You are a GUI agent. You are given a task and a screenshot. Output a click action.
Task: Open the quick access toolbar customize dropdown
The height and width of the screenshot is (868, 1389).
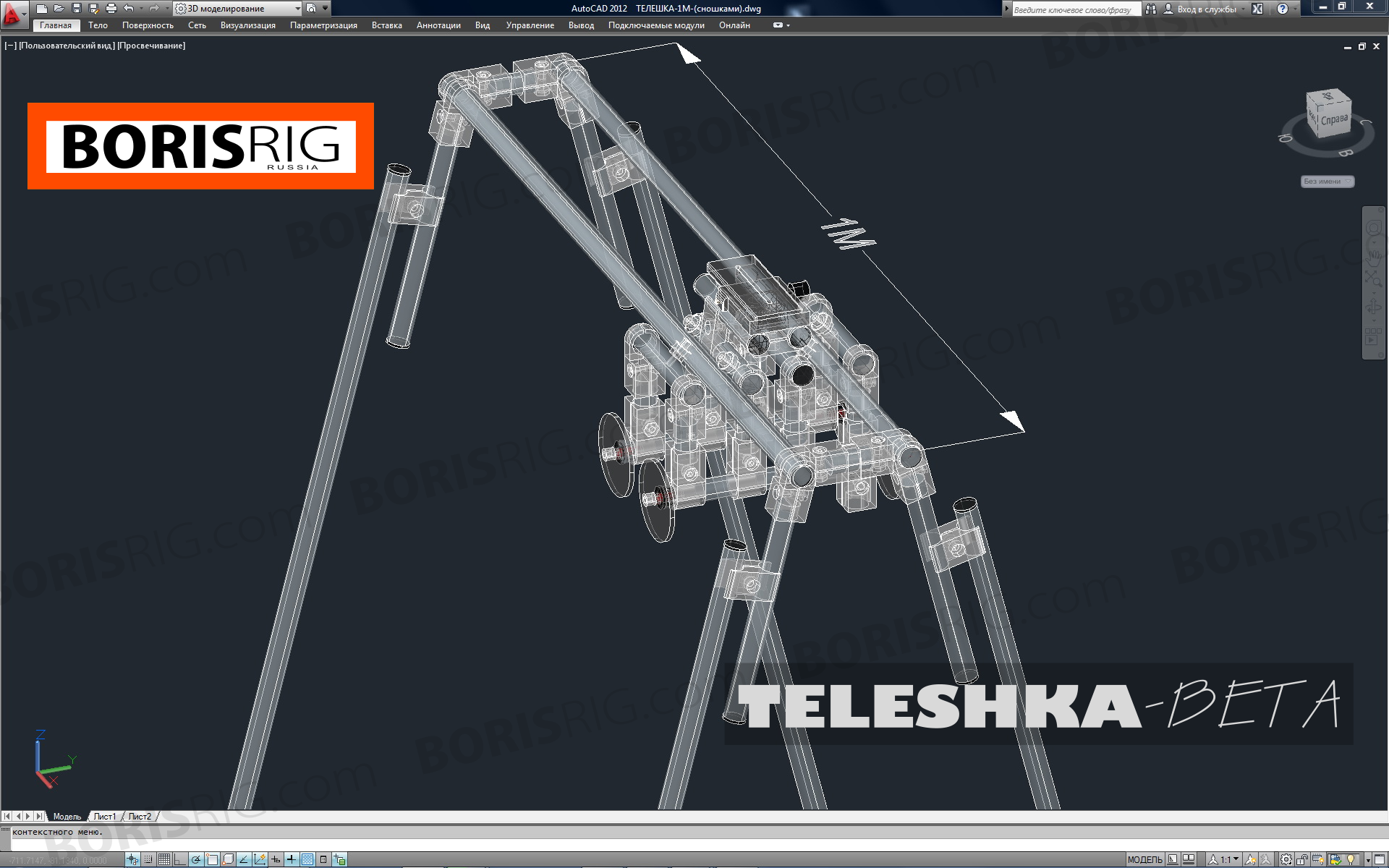[326, 9]
